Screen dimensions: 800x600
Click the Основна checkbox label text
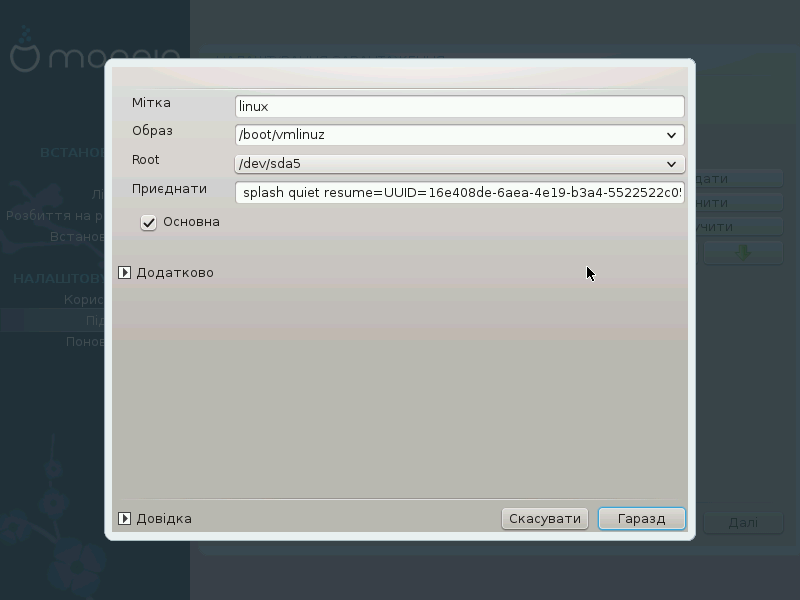click(191, 222)
